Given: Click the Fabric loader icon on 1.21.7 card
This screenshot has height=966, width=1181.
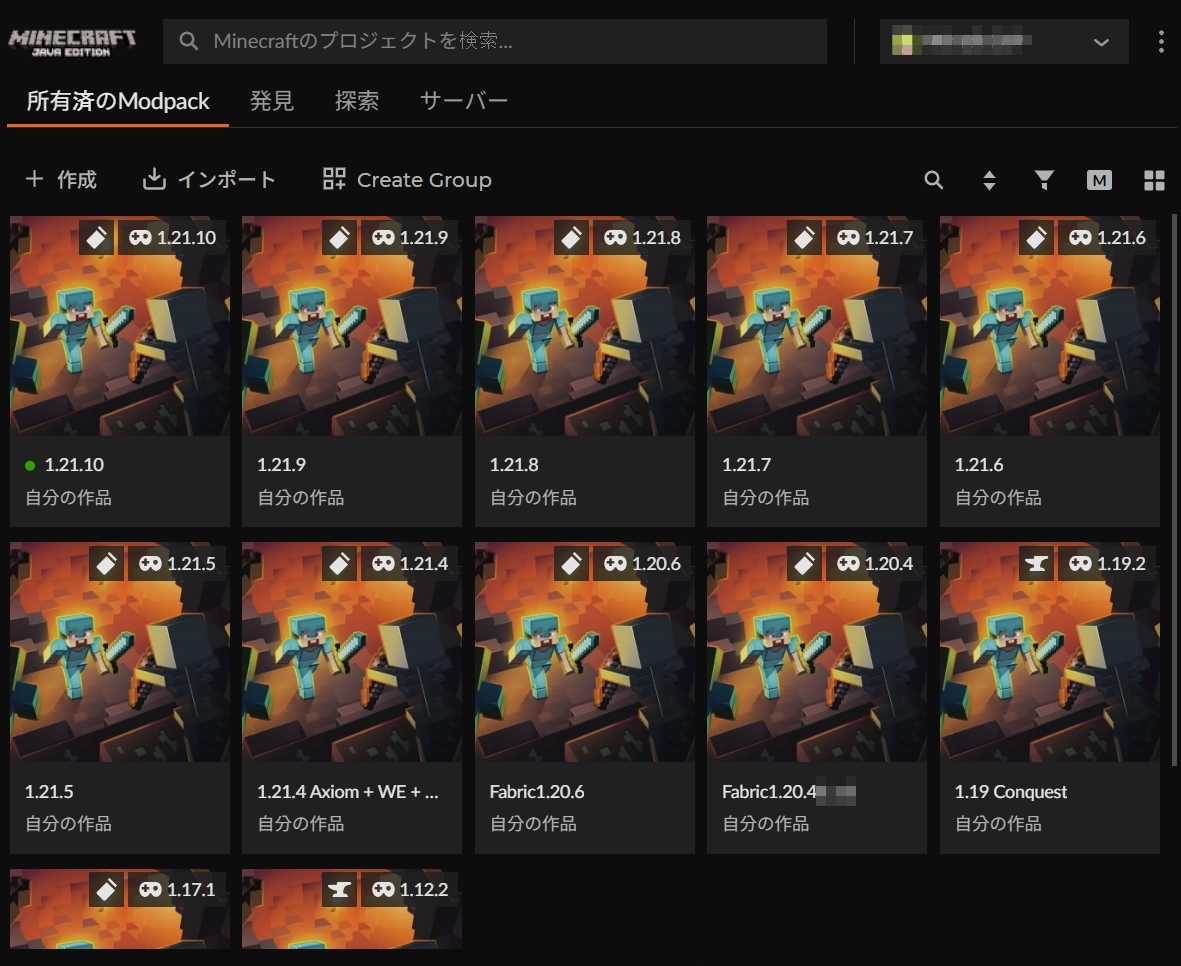Looking at the screenshot, I should [x=804, y=238].
